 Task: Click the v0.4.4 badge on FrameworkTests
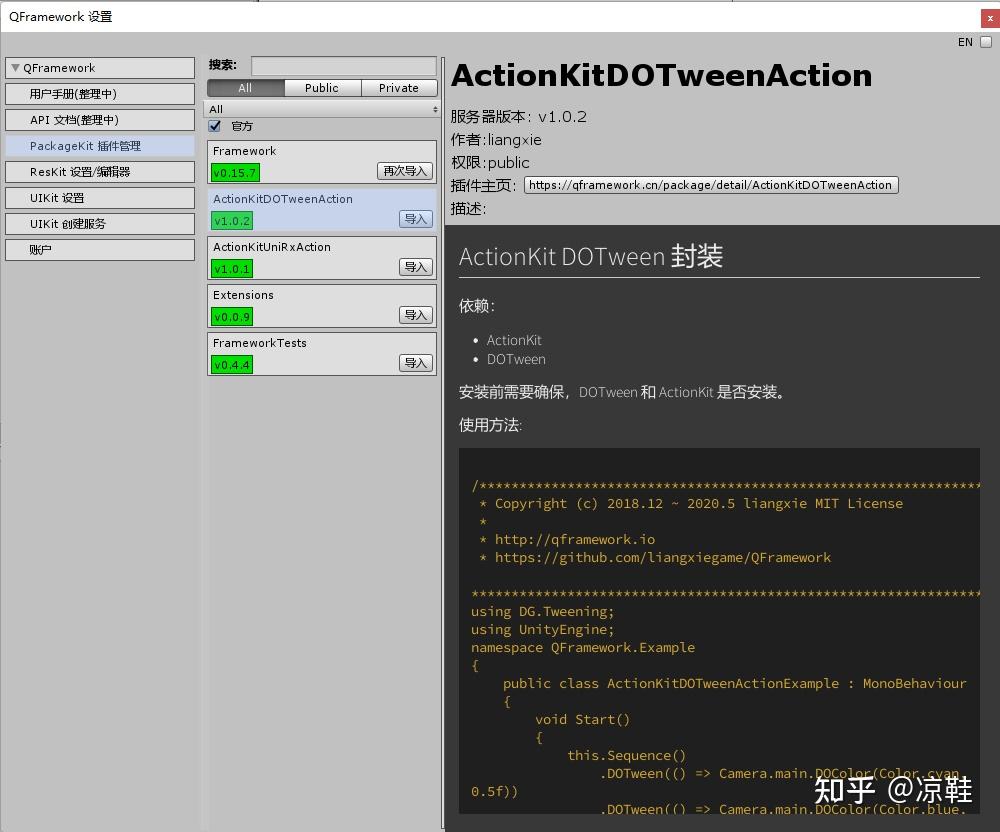coord(232,364)
